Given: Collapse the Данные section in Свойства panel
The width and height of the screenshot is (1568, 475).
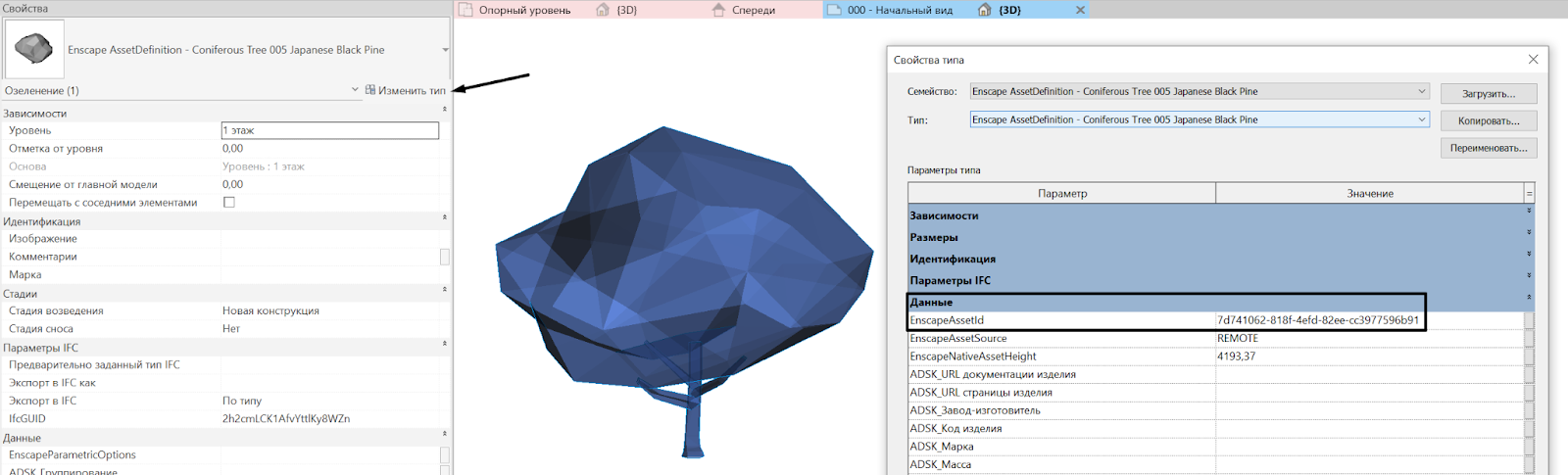Looking at the screenshot, I should coord(444,435).
